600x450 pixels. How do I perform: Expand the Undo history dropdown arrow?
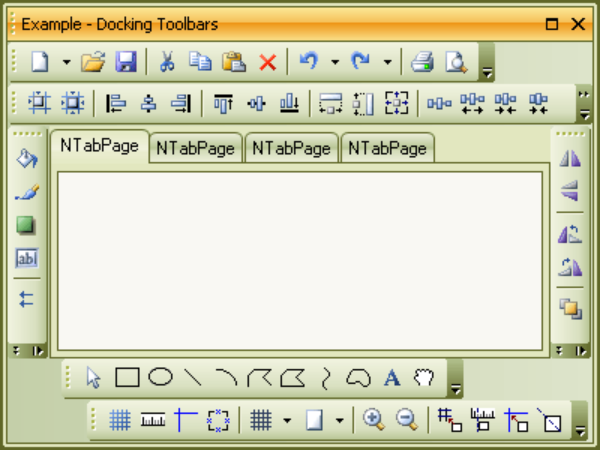click(335, 62)
